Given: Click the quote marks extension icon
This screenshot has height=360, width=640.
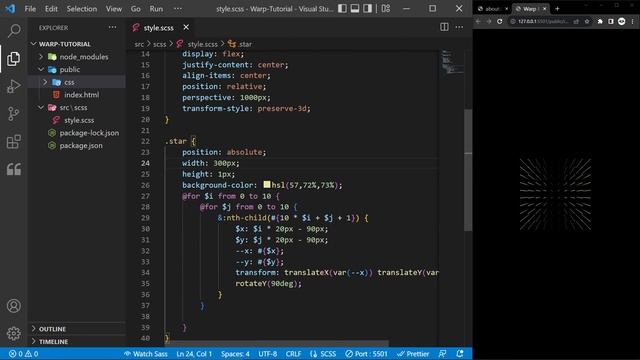Looking at the screenshot, I should (13, 169).
